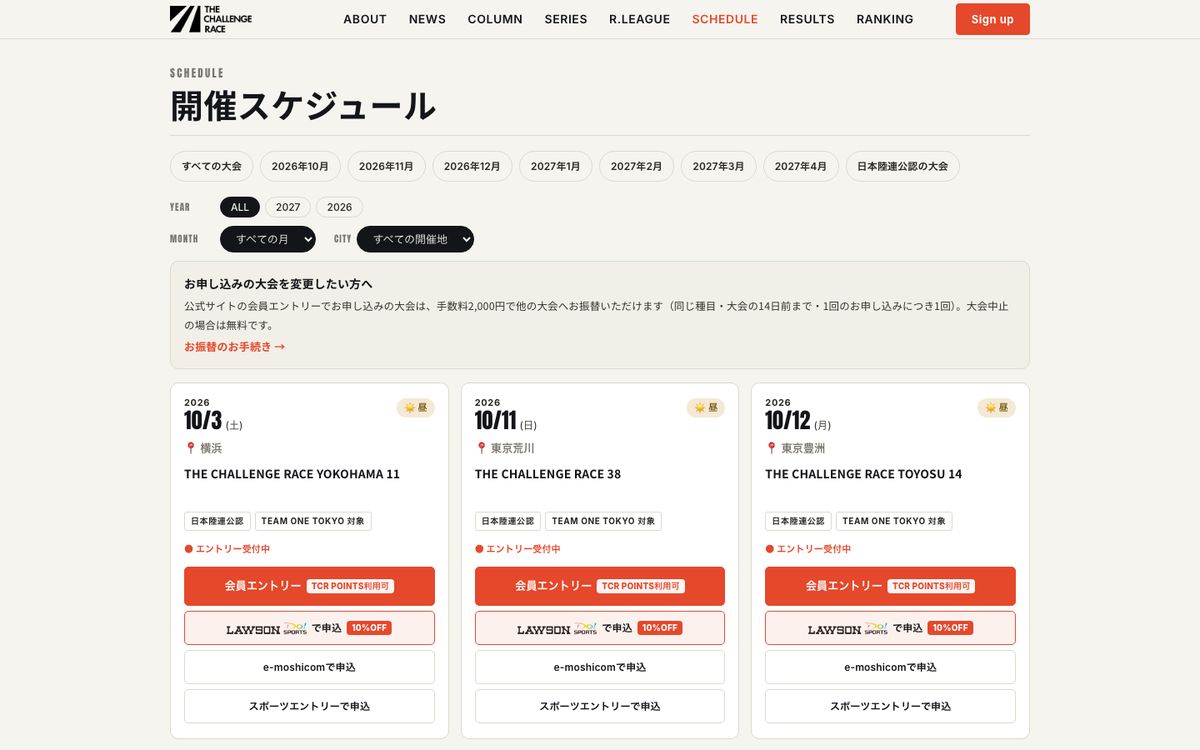Click 日本陸連公認 tag on the TOYOSU 14 card
1200x750 pixels.
pyautogui.click(x=798, y=521)
